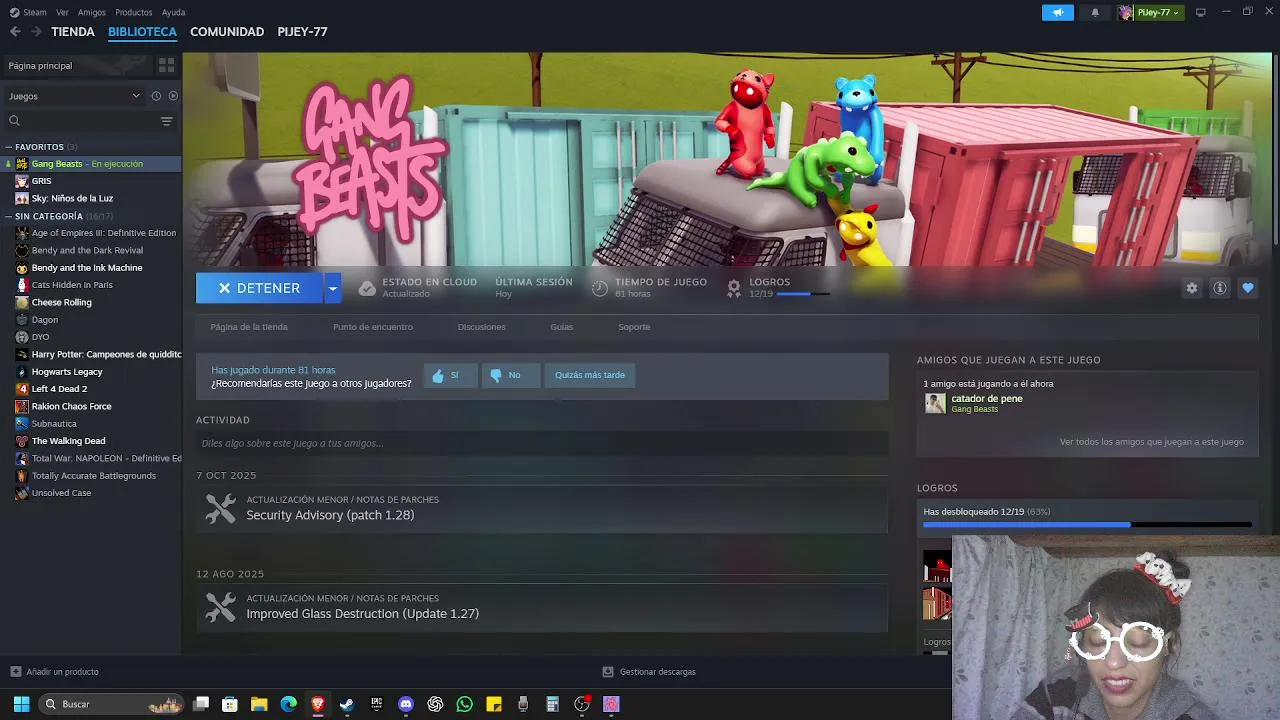
Task: Toggle the favorite heart icon
Action: coord(1248,288)
